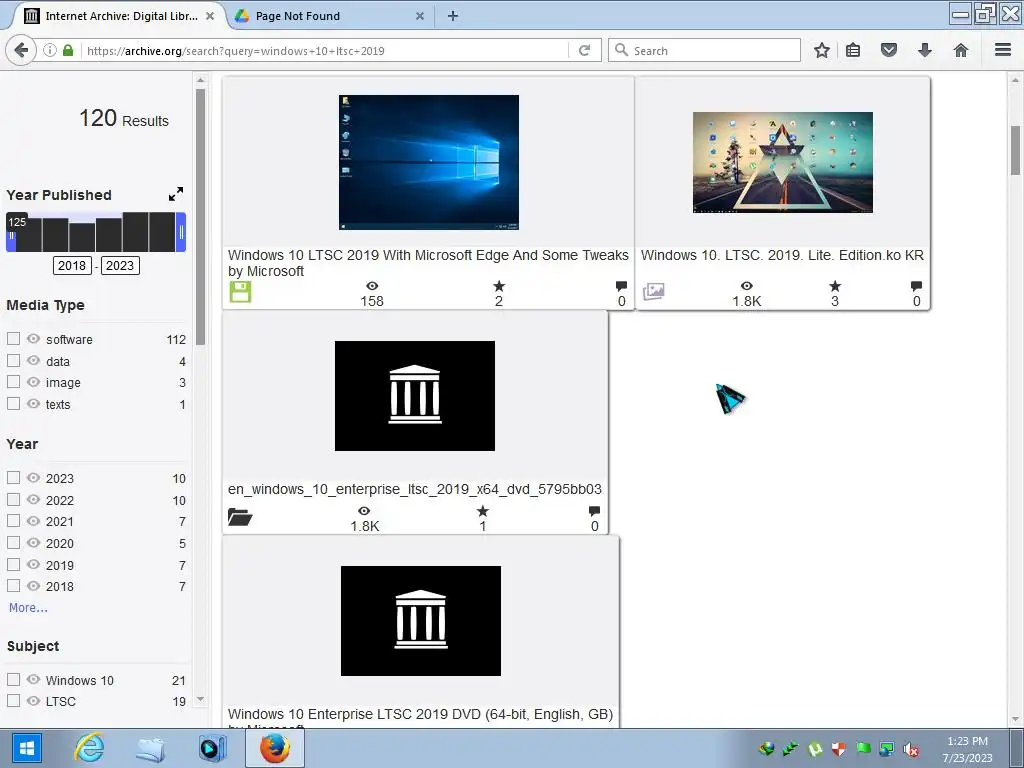Image resolution: width=1024 pixels, height=768 pixels.
Task: Click the favorites star on Edge Tweaks card
Action: point(499,286)
